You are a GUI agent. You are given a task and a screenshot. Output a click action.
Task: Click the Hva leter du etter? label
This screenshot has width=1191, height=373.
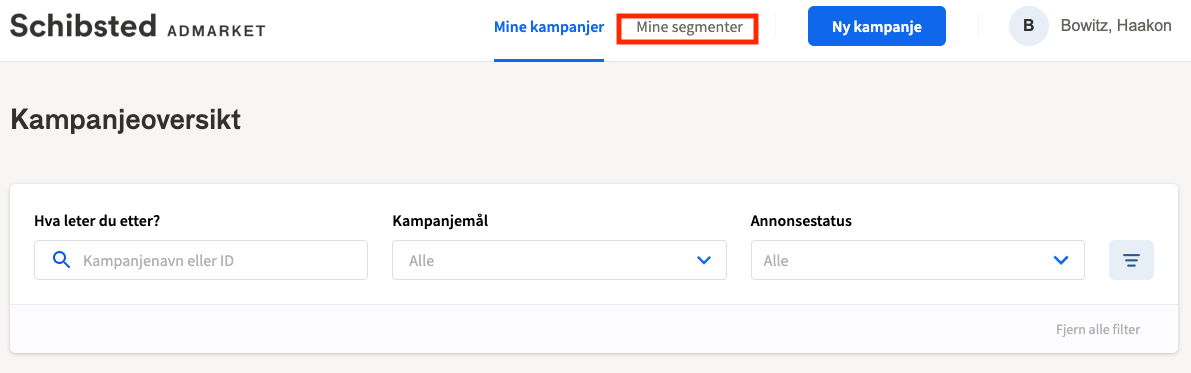click(97, 221)
